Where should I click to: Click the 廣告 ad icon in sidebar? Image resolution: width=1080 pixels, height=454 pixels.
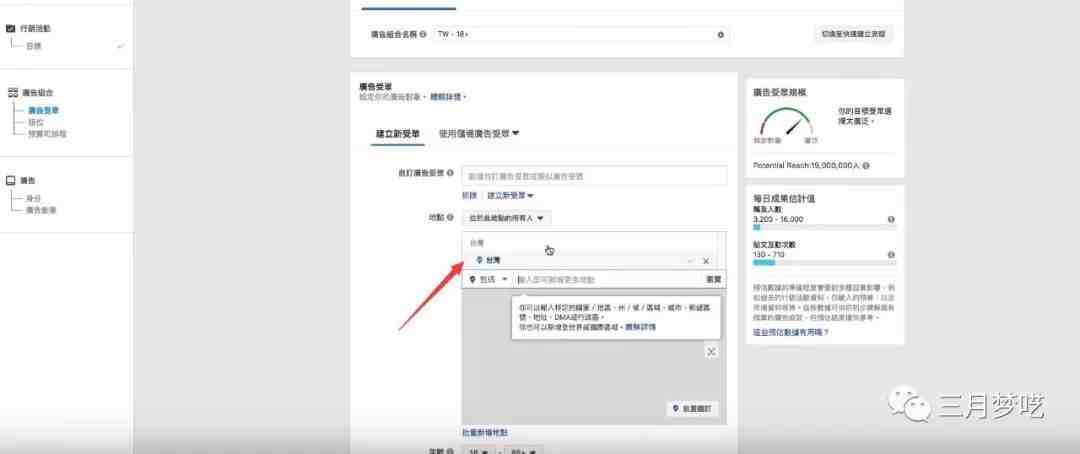tap(10, 180)
